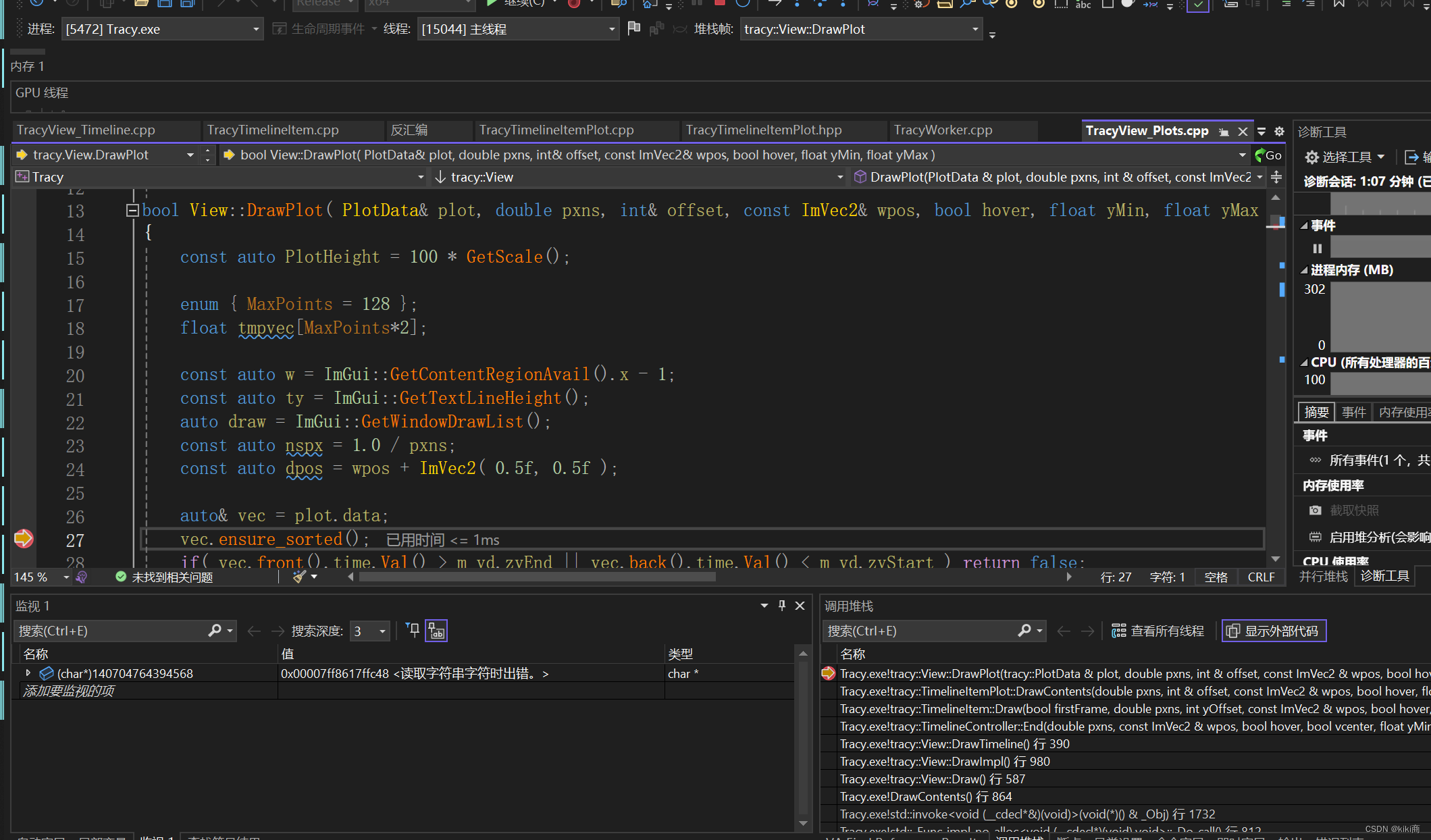Click the lifecycle events icon
Screen dimensions: 1431x840
point(279,29)
